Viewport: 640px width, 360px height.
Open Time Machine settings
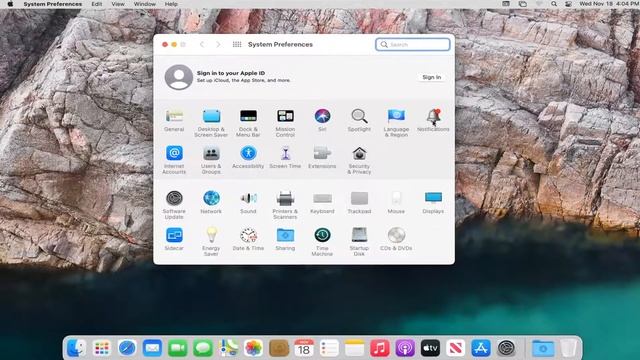tap(322, 242)
